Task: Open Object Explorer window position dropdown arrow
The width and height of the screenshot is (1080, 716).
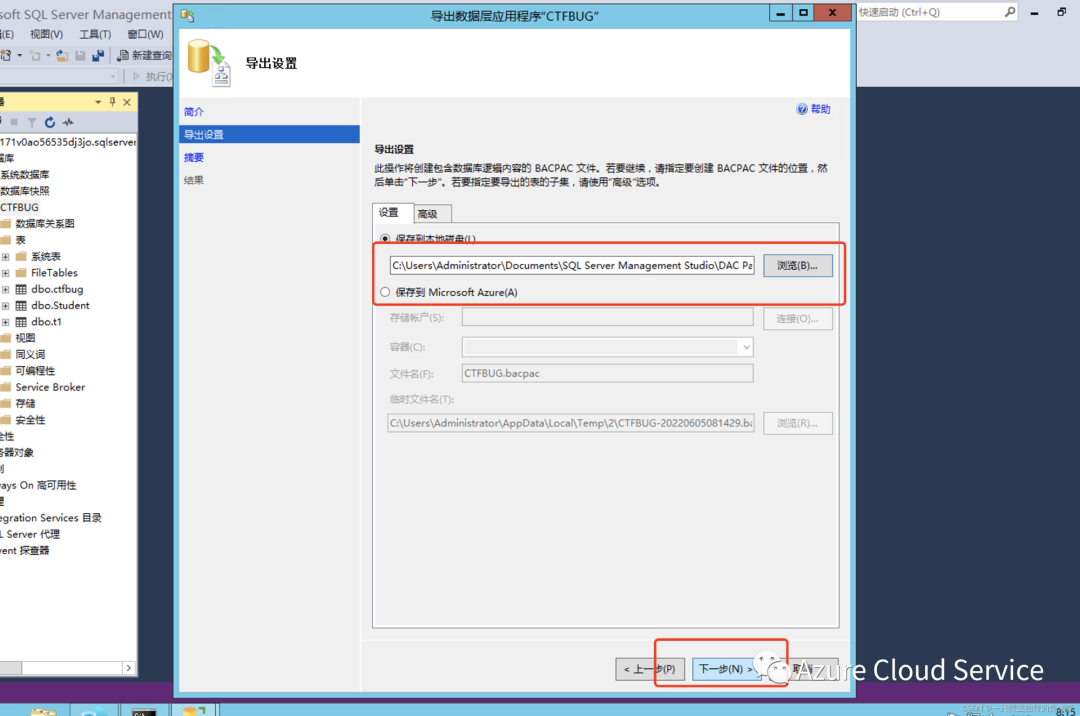Action: [x=98, y=102]
